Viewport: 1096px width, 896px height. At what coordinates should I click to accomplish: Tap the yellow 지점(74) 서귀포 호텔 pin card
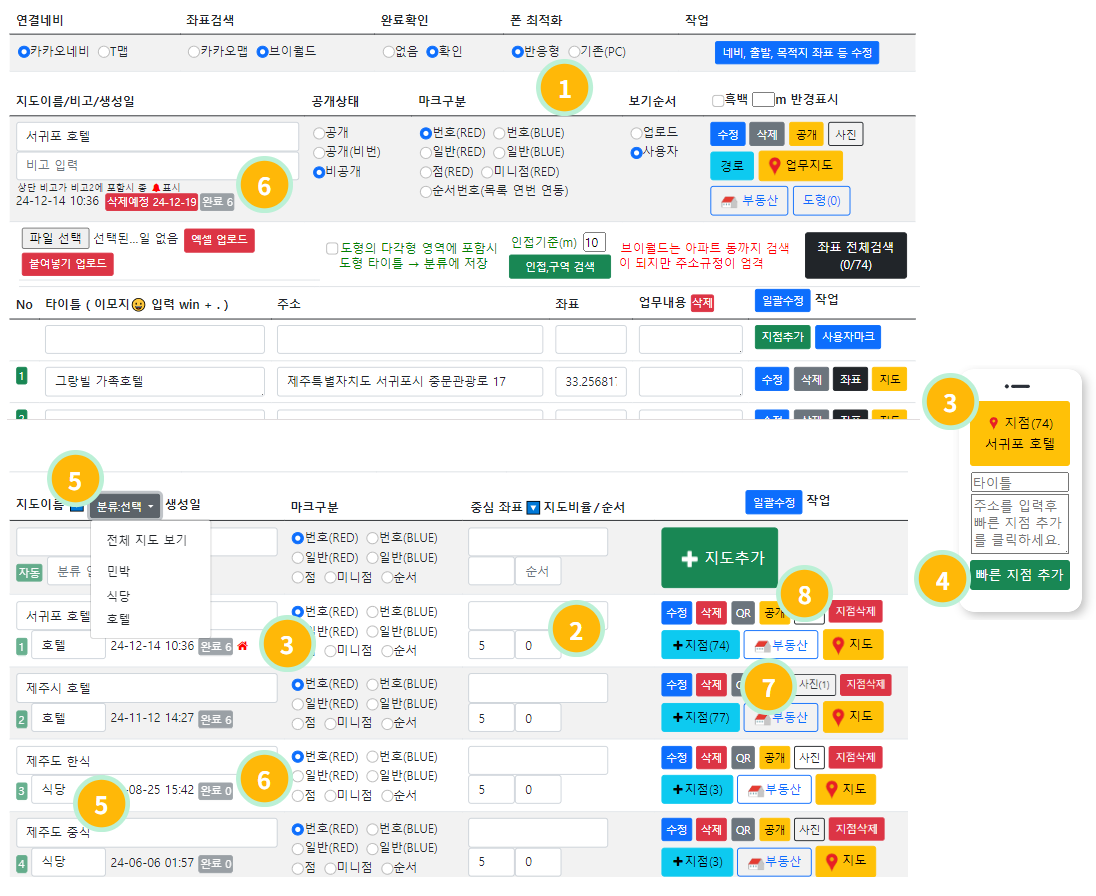[1019, 432]
